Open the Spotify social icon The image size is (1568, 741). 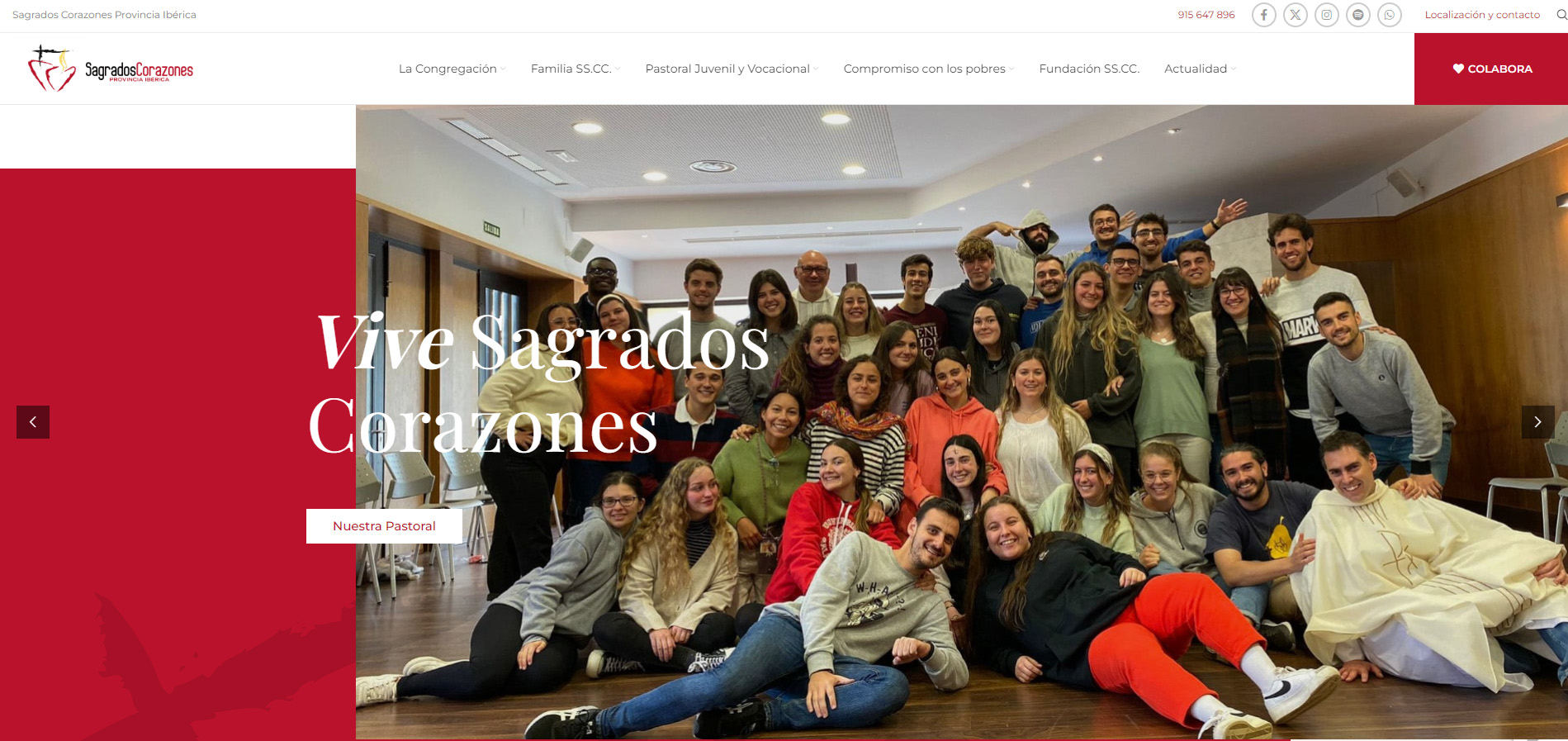1357,15
